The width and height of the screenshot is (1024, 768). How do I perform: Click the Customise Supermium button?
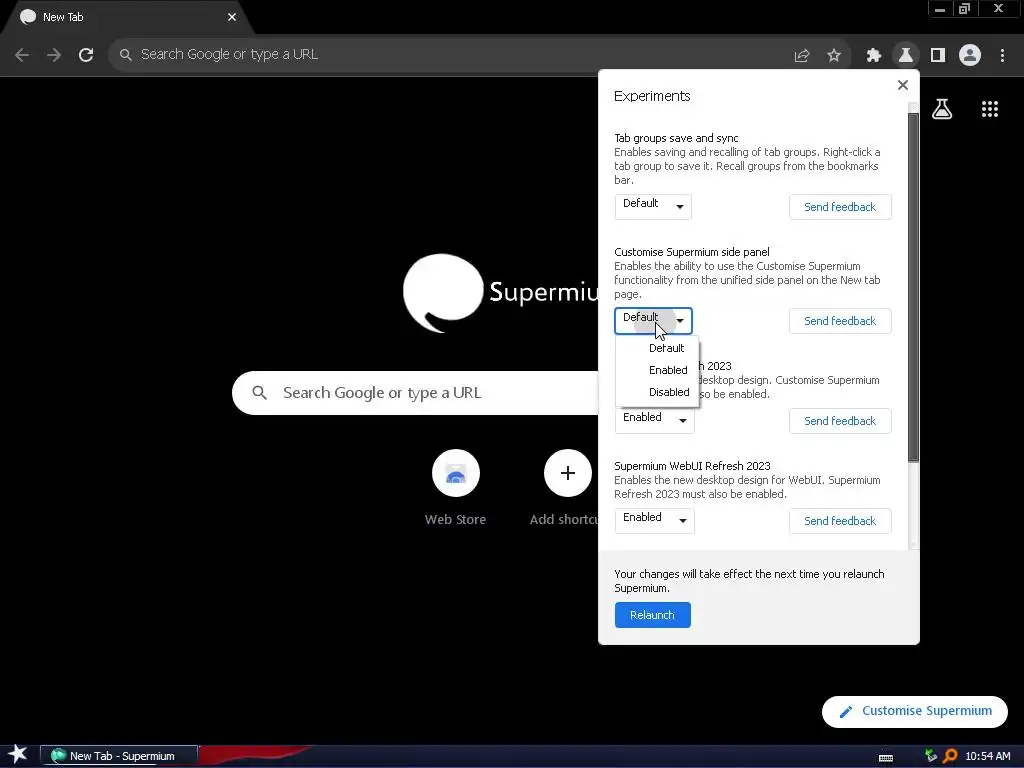click(914, 711)
